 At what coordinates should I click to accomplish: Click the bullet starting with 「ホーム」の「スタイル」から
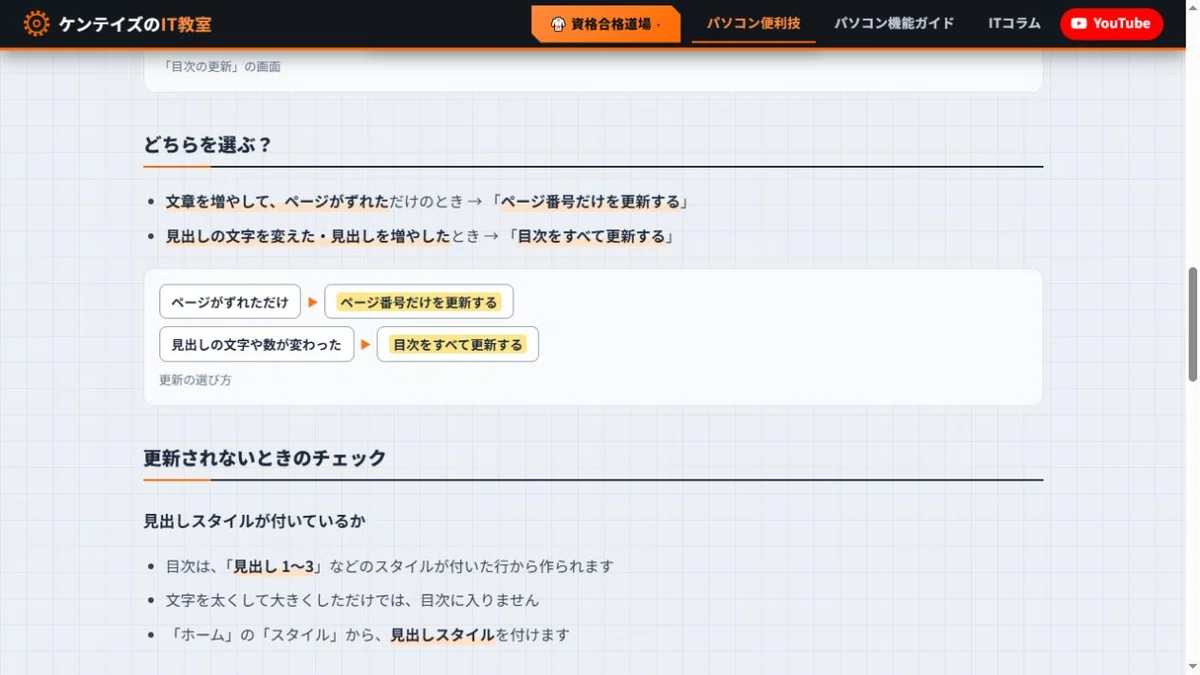tap(368, 634)
